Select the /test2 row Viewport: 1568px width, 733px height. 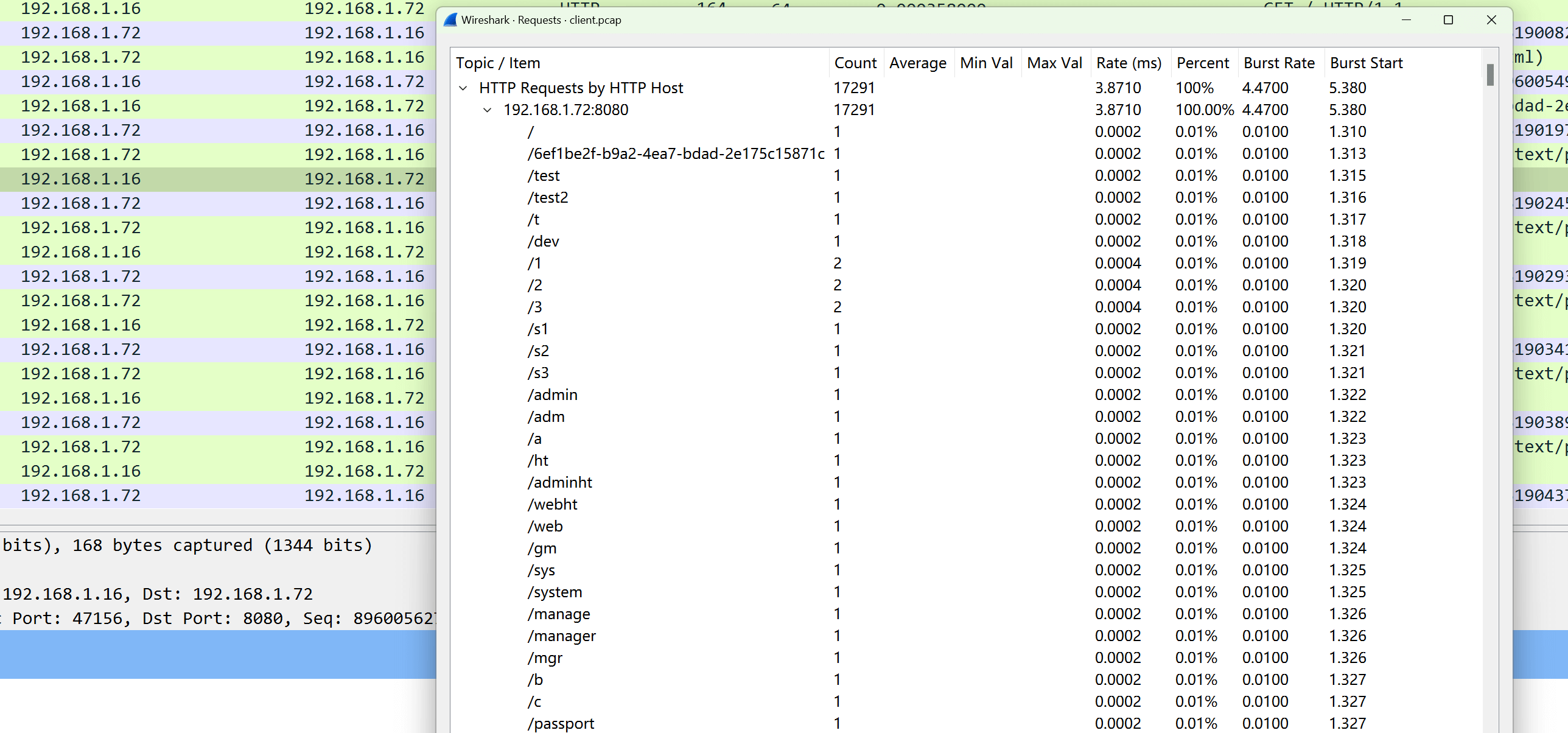click(968, 198)
